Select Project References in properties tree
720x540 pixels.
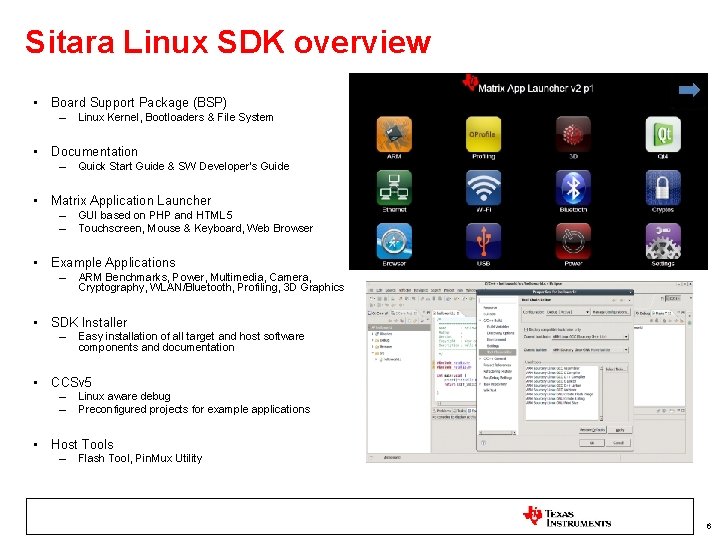(x=497, y=365)
